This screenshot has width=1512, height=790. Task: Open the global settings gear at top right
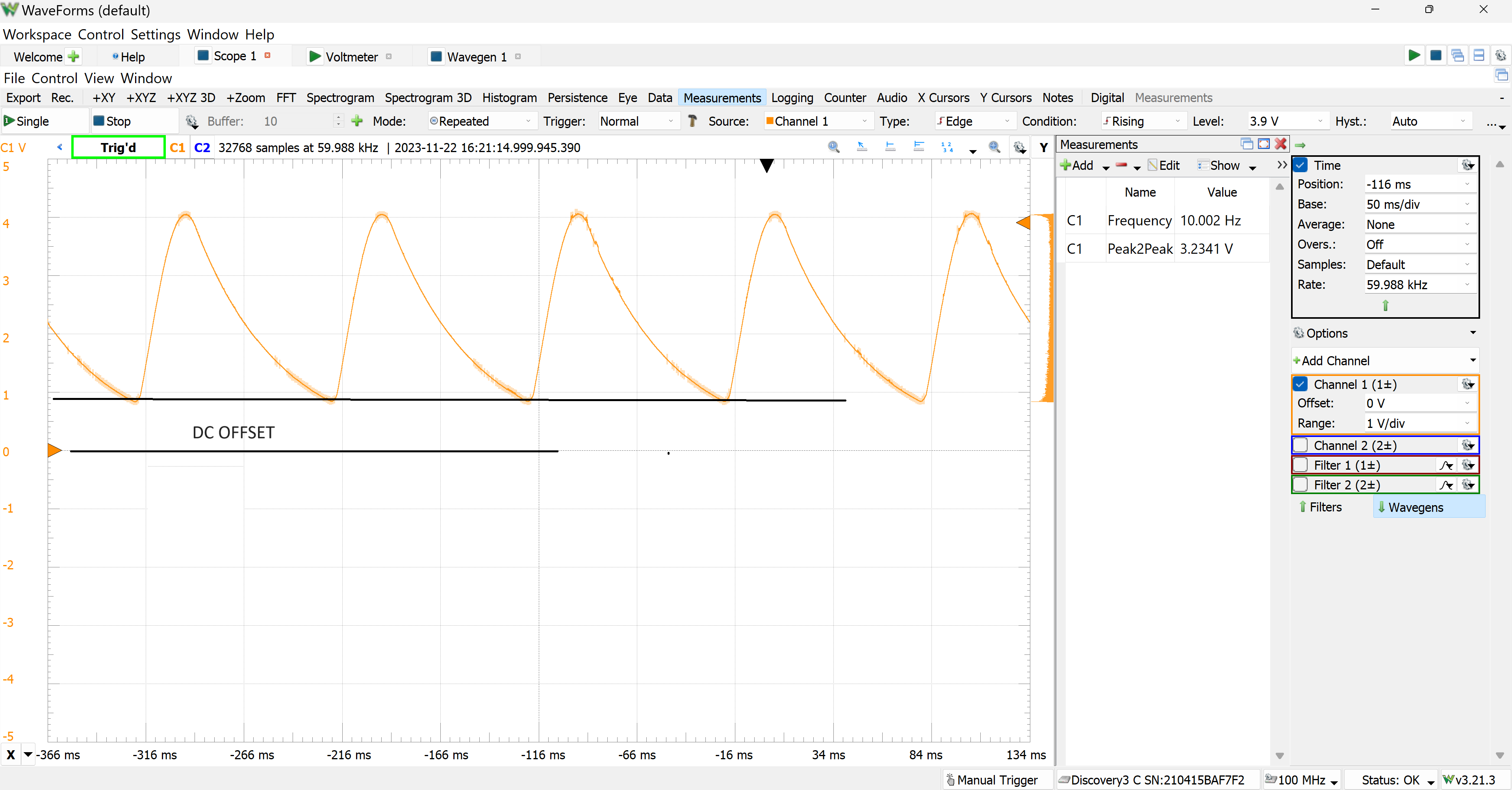(1500, 56)
